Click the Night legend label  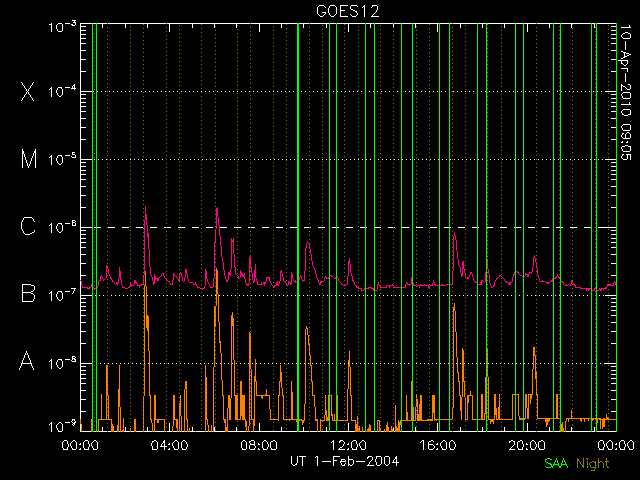point(593,464)
